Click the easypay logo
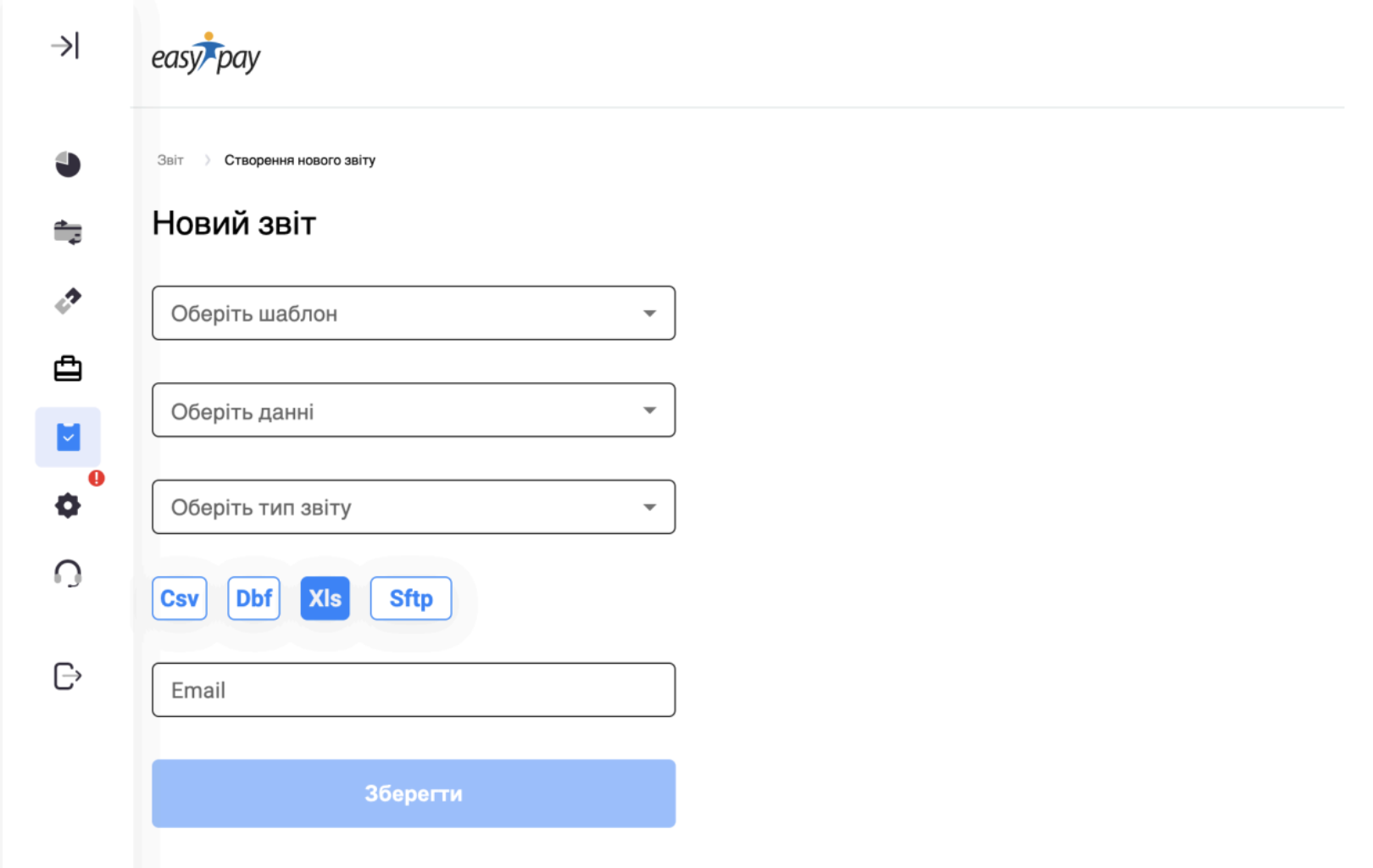This screenshot has height=868, width=1373. click(206, 54)
